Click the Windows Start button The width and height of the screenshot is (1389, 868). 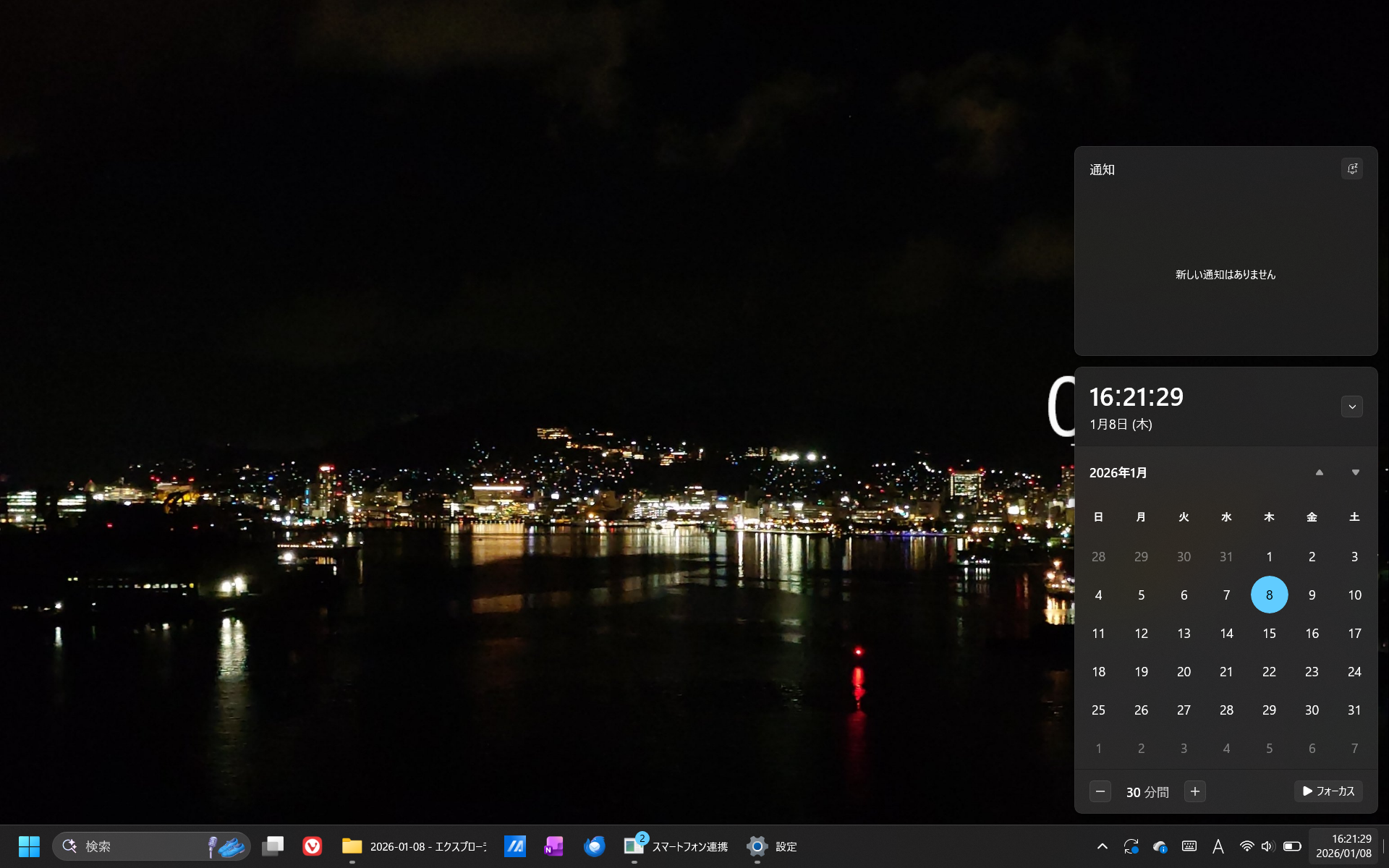[x=29, y=846]
